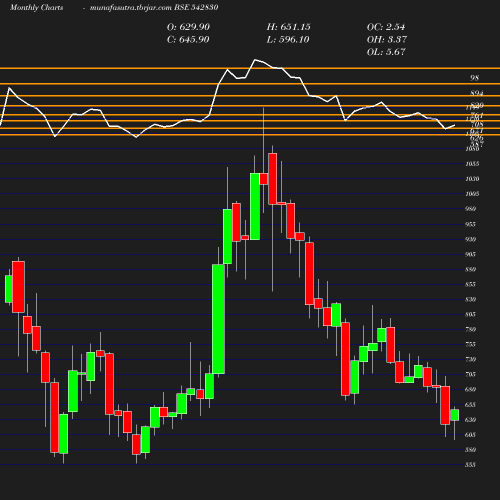
Task: Click the high value 'H: 651.15'
Action: click(x=288, y=27)
